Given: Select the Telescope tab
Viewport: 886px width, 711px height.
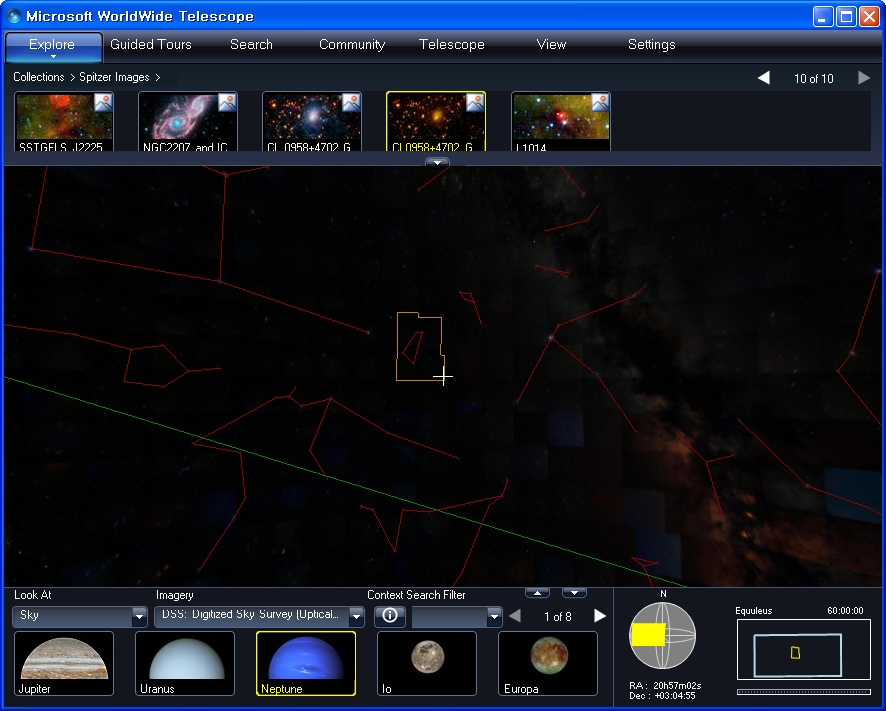Looking at the screenshot, I should point(451,44).
